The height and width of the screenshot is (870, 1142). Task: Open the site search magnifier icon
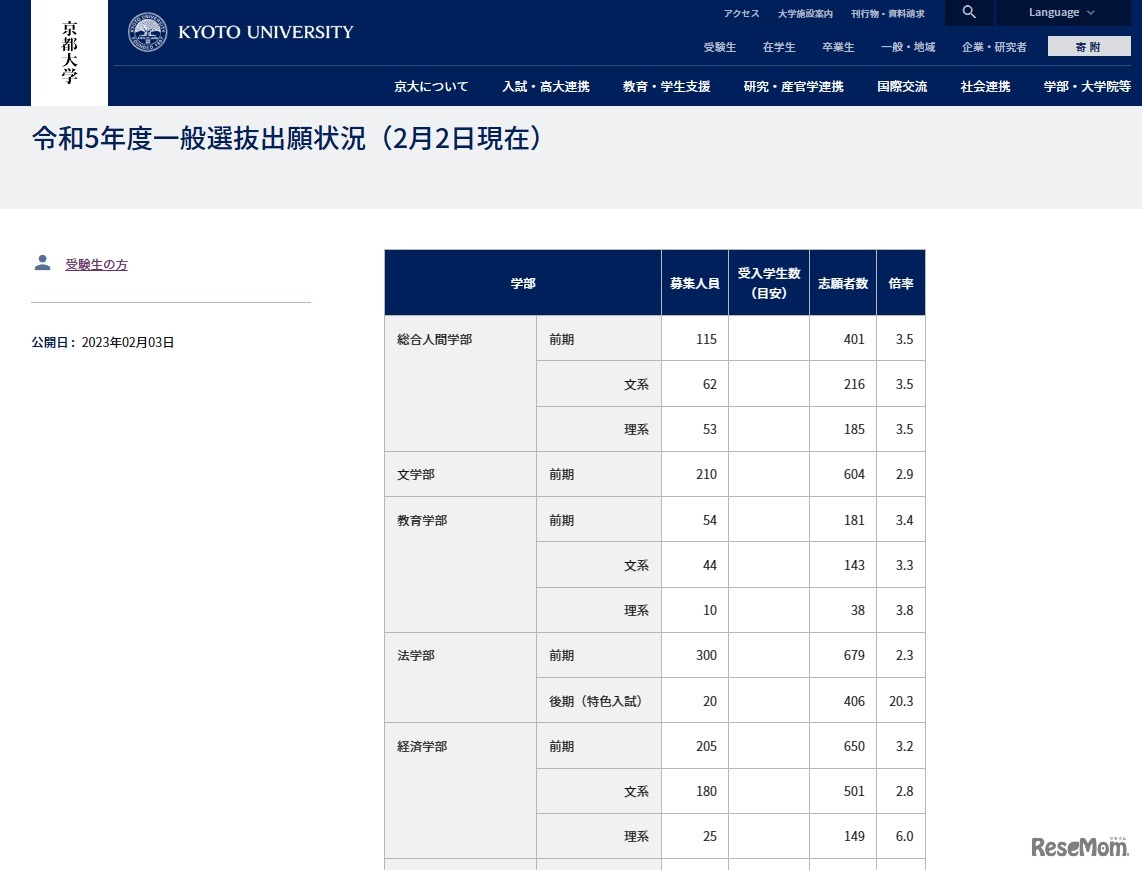[968, 13]
